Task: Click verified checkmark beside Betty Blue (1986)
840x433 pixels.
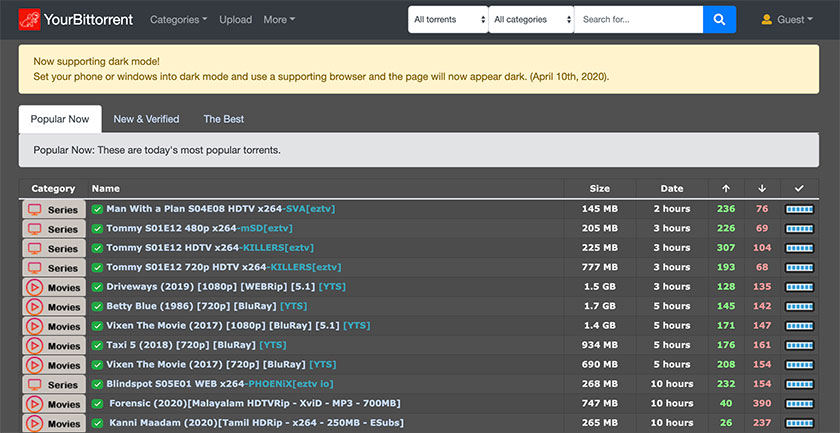Action: click(x=97, y=306)
